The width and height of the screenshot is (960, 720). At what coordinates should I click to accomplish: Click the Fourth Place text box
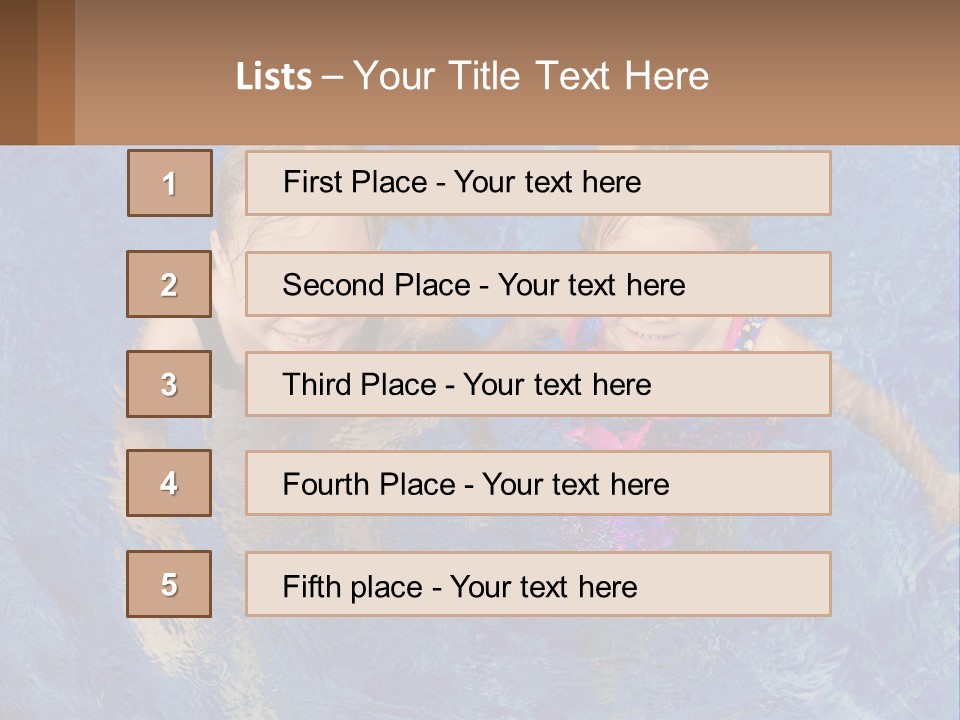point(538,484)
